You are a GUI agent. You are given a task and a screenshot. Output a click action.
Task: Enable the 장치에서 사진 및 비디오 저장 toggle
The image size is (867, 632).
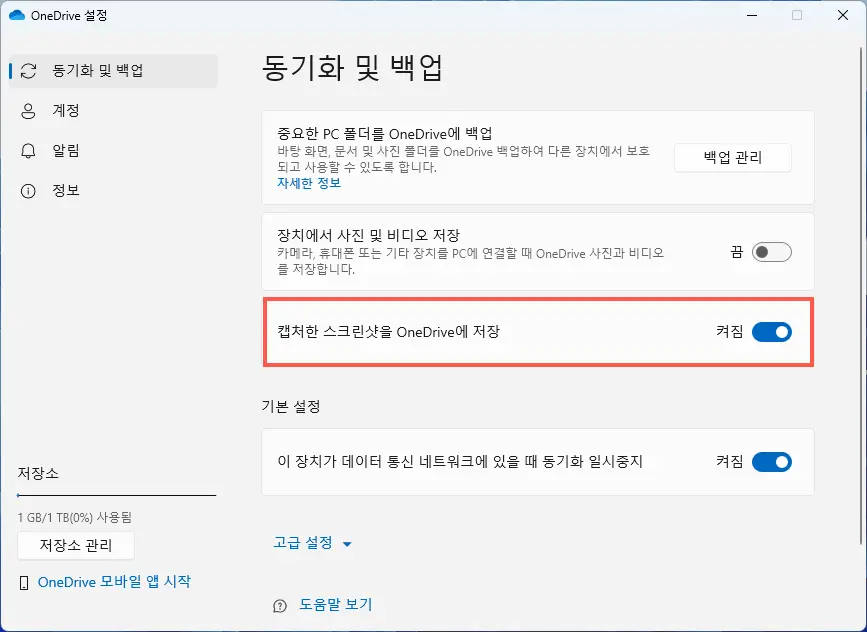pos(771,253)
